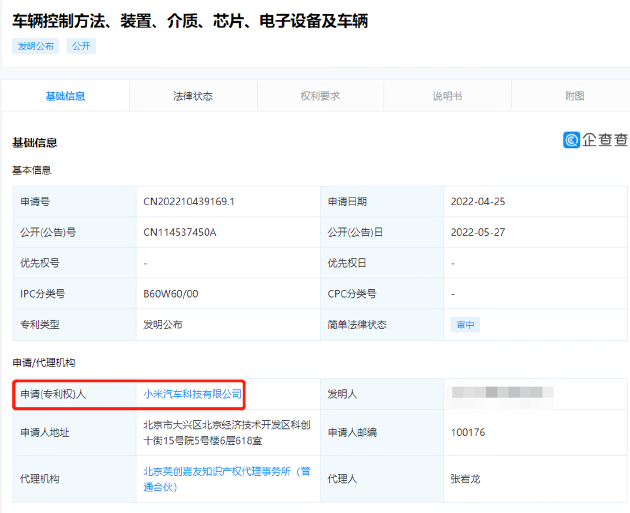Click the 申请(专利权)人 label cell
Viewport: 630px width, 513px height.
click(x=75, y=394)
